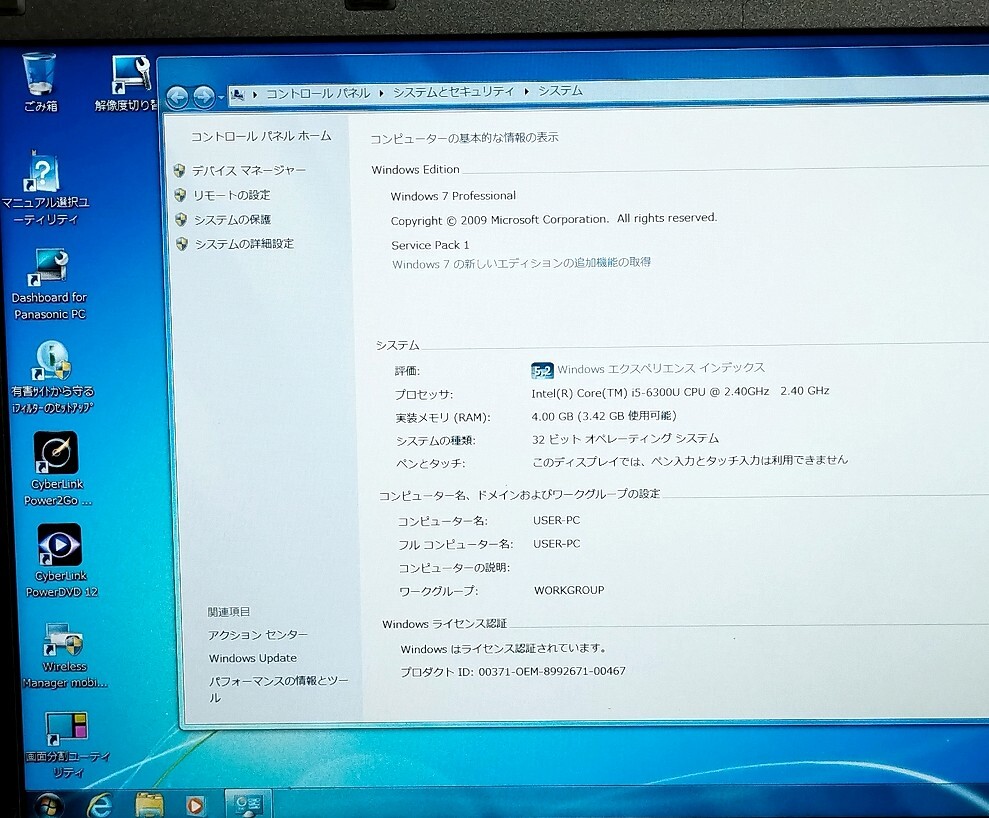This screenshot has height=818, width=989.
Task: Click the Windows 7 Professional text
Action: (x=453, y=196)
